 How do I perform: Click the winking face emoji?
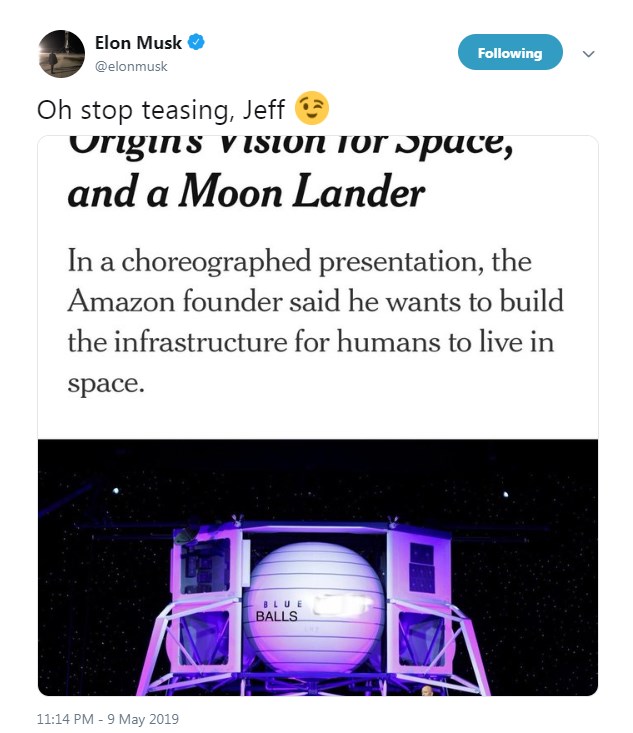(312, 108)
